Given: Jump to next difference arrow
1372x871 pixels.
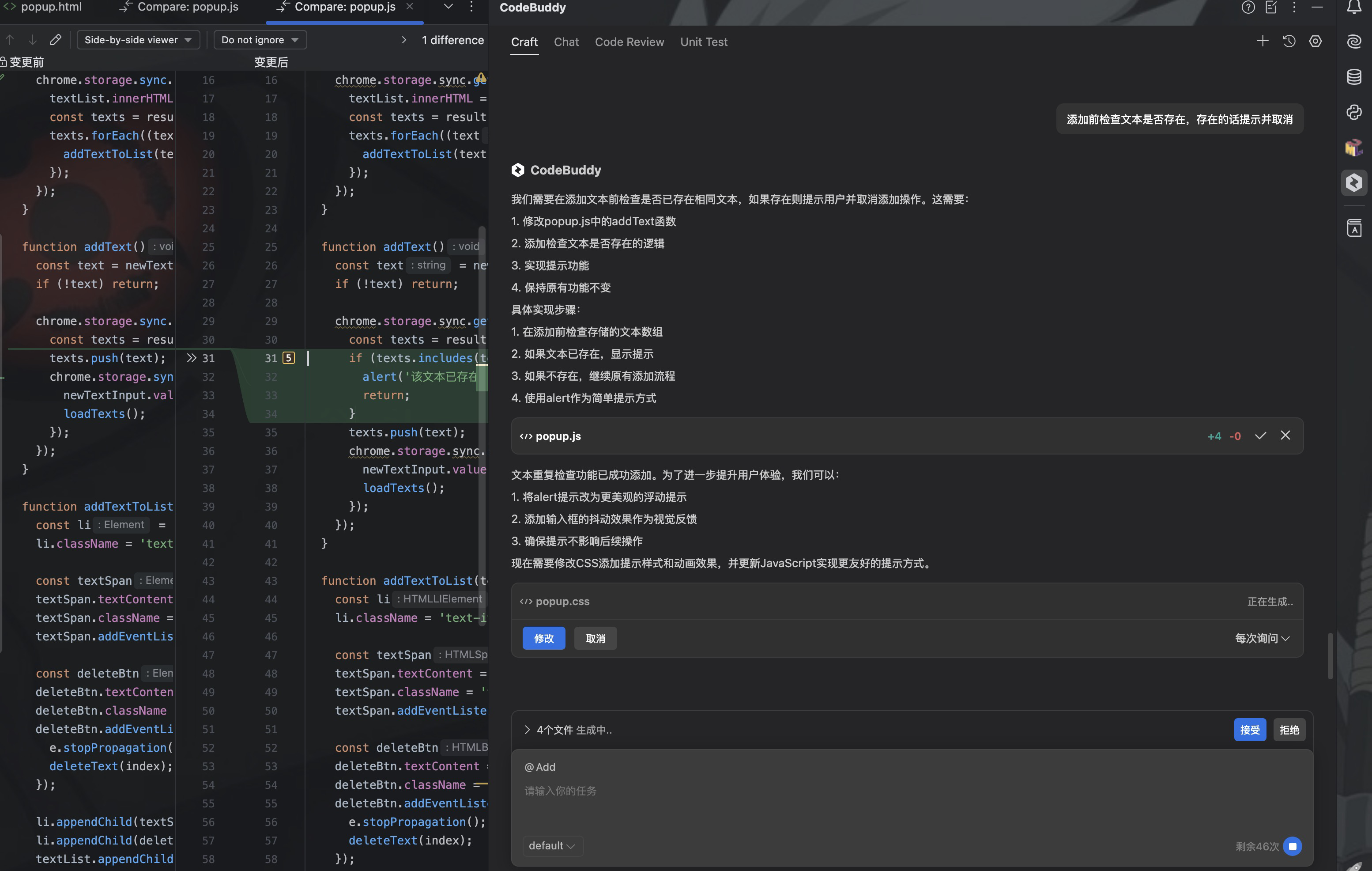Looking at the screenshot, I should pos(33,40).
